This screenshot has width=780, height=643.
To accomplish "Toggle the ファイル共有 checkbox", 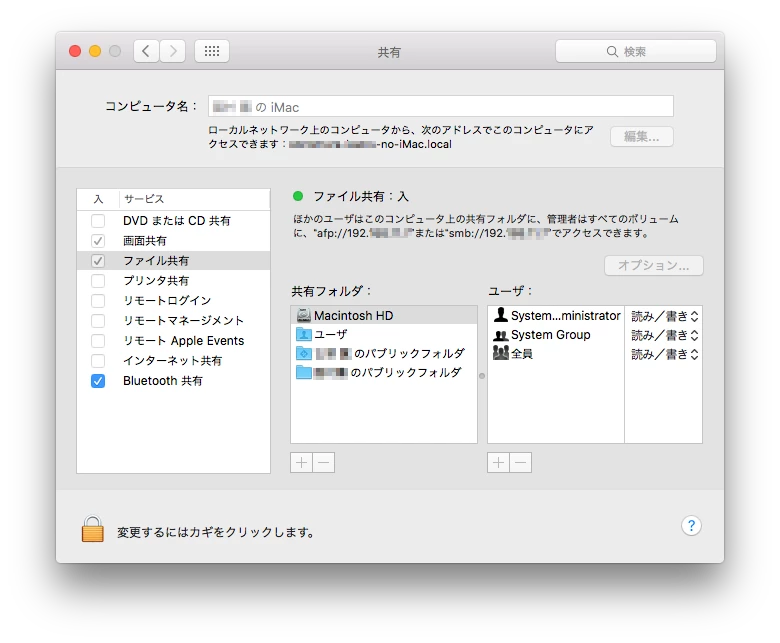I will [98, 261].
